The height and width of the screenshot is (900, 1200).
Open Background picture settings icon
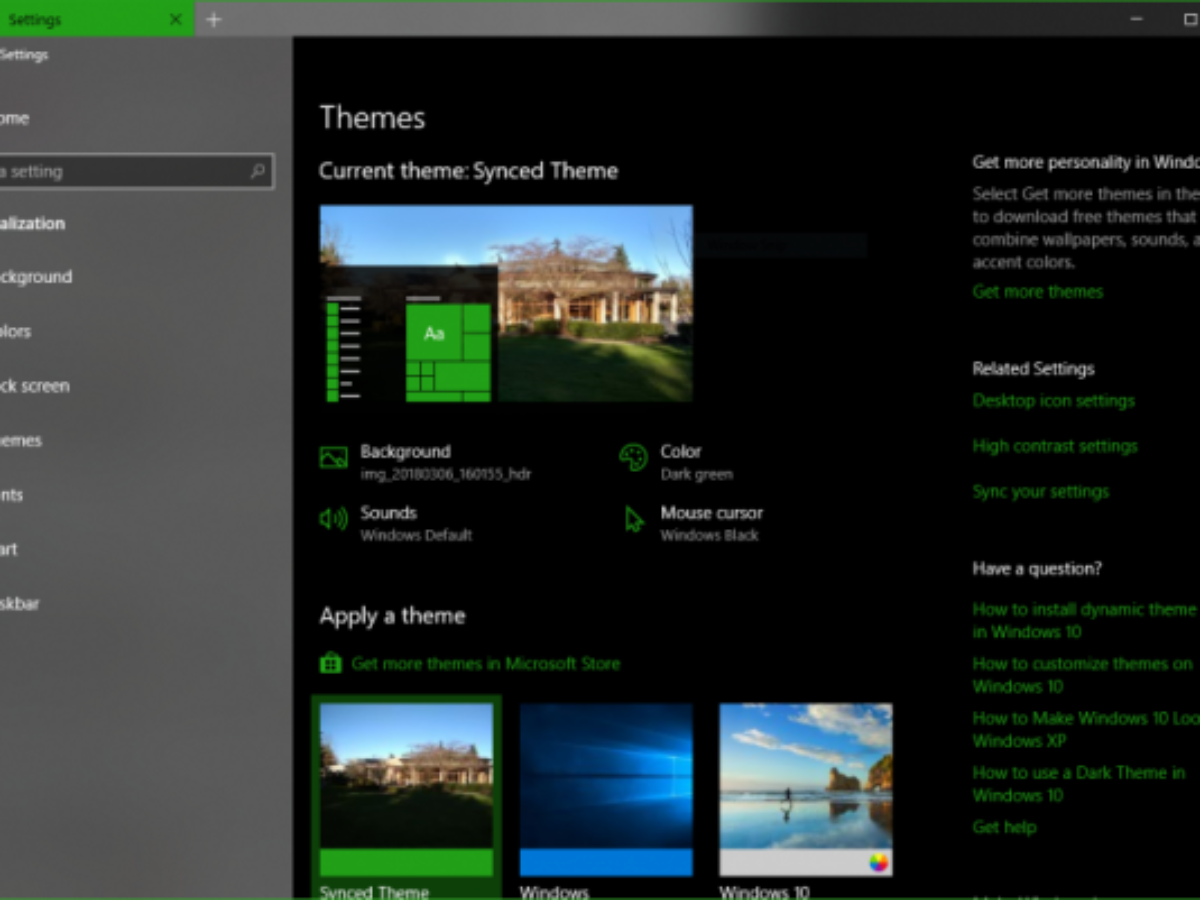tap(333, 458)
